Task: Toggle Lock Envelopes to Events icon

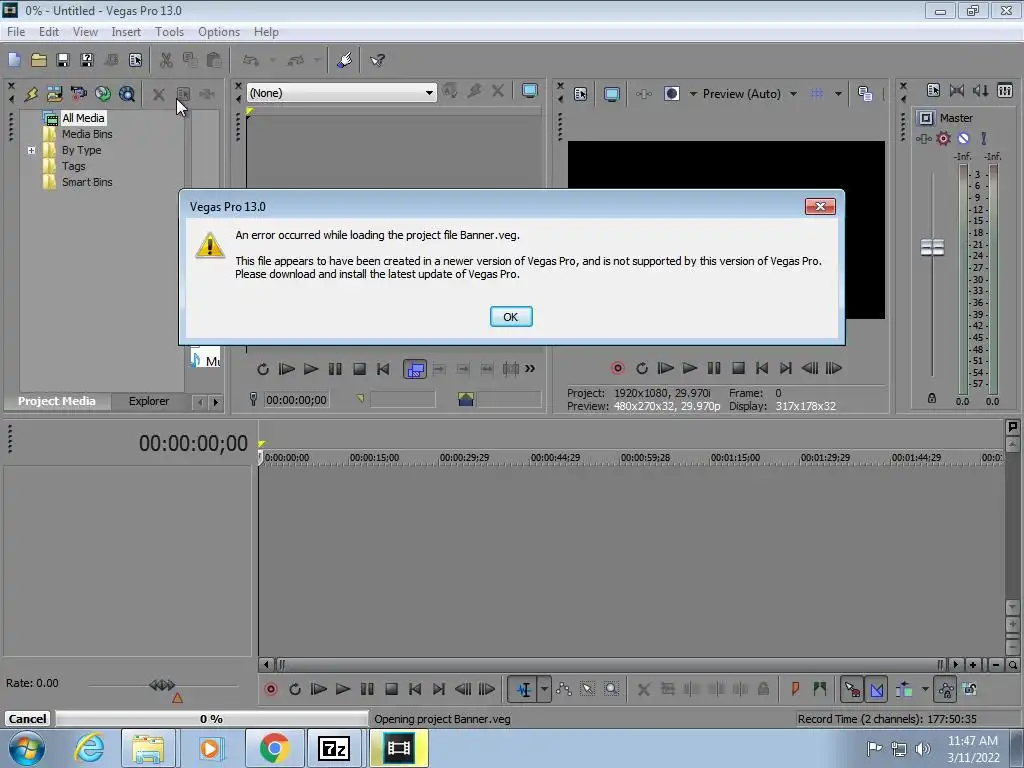Action: click(x=945, y=689)
